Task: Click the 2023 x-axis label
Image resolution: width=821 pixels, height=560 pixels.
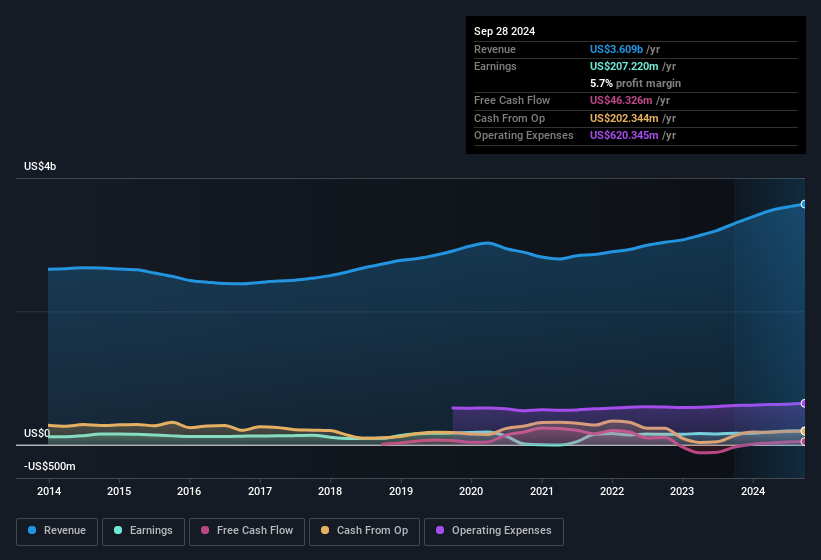Action: pos(682,491)
